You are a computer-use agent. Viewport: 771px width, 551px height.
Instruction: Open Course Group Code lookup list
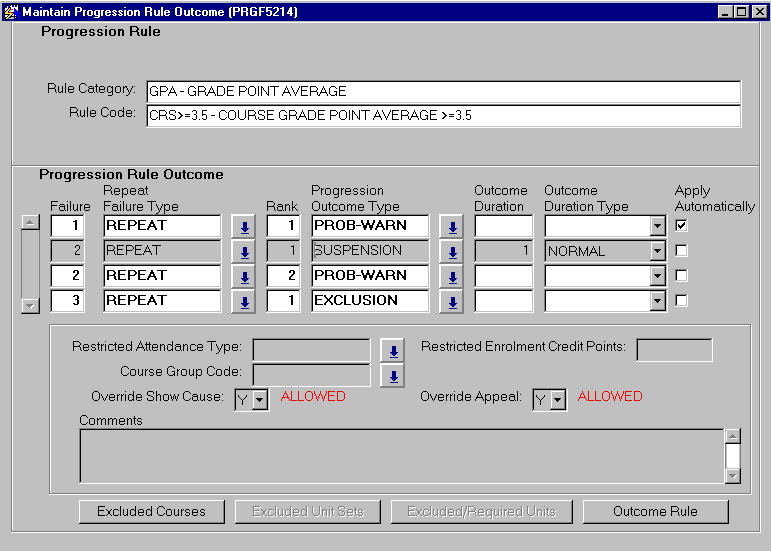click(x=394, y=376)
